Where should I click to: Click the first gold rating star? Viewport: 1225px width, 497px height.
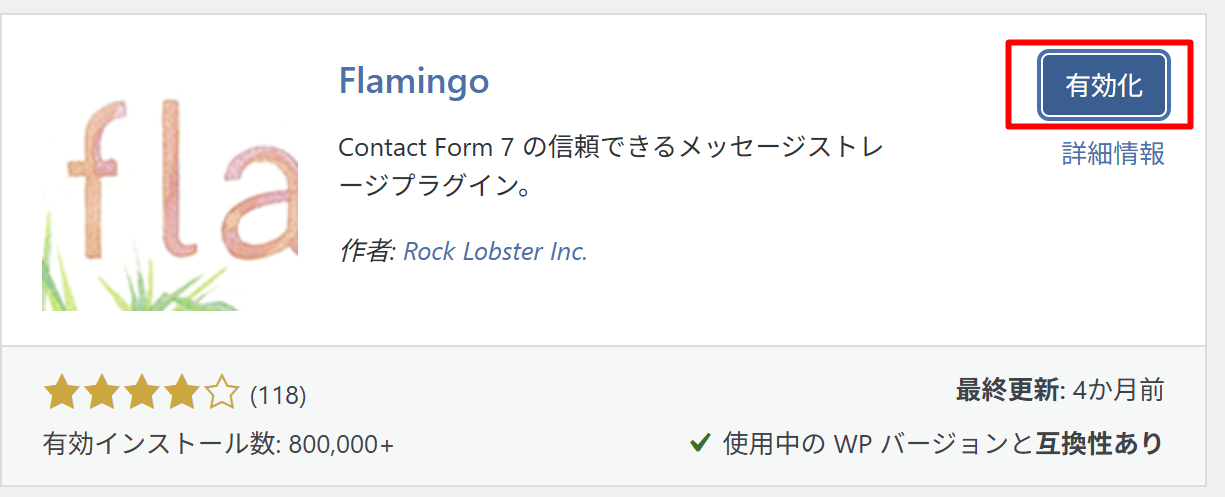pyautogui.click(x=62, y=394)
